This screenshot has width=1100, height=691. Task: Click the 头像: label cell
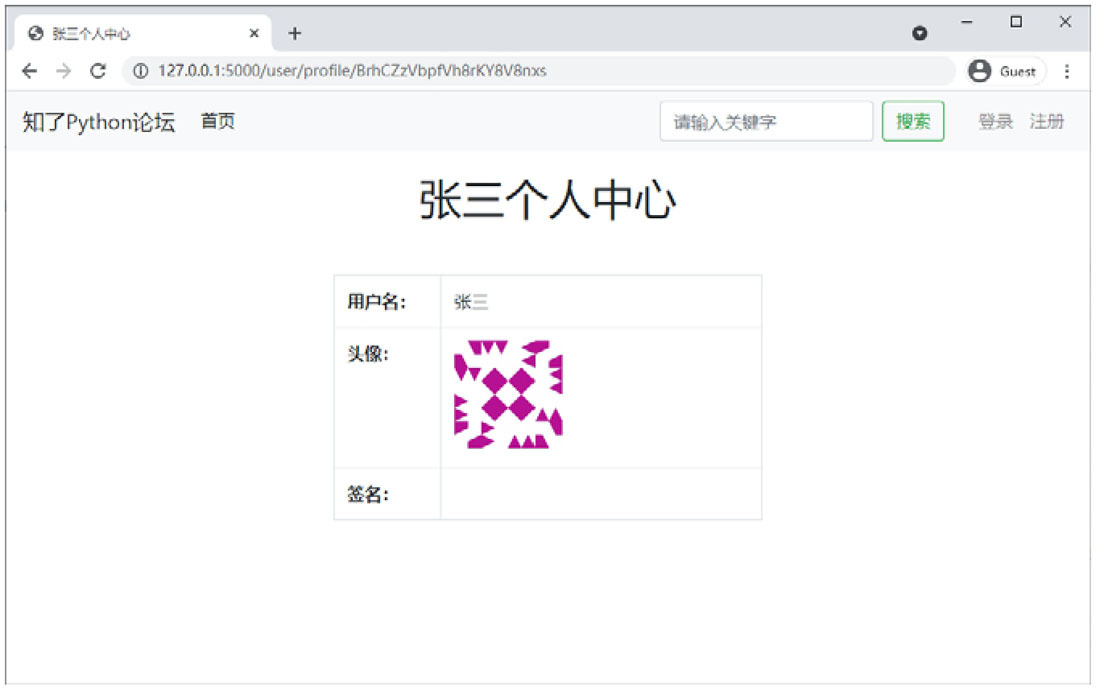[387, 398]
